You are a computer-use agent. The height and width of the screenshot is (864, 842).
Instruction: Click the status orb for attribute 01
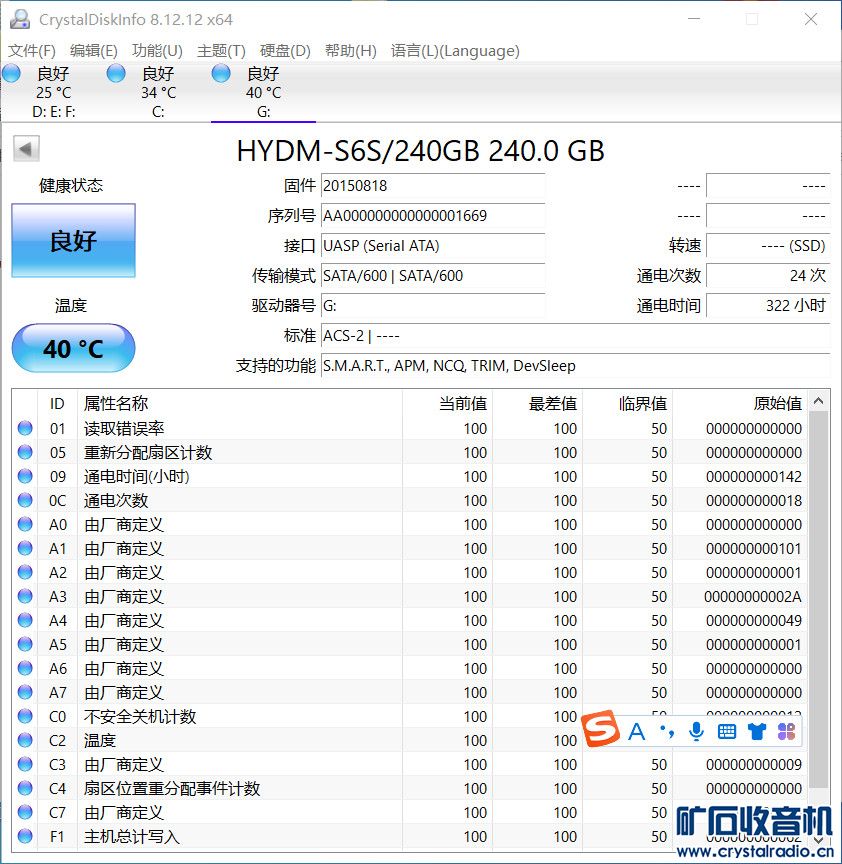pyautogui.click(x=25, y=428)
